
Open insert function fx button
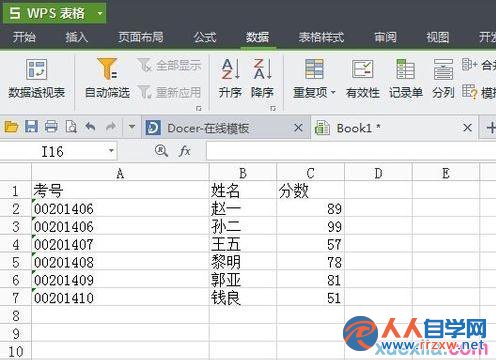tap(184, 151)
